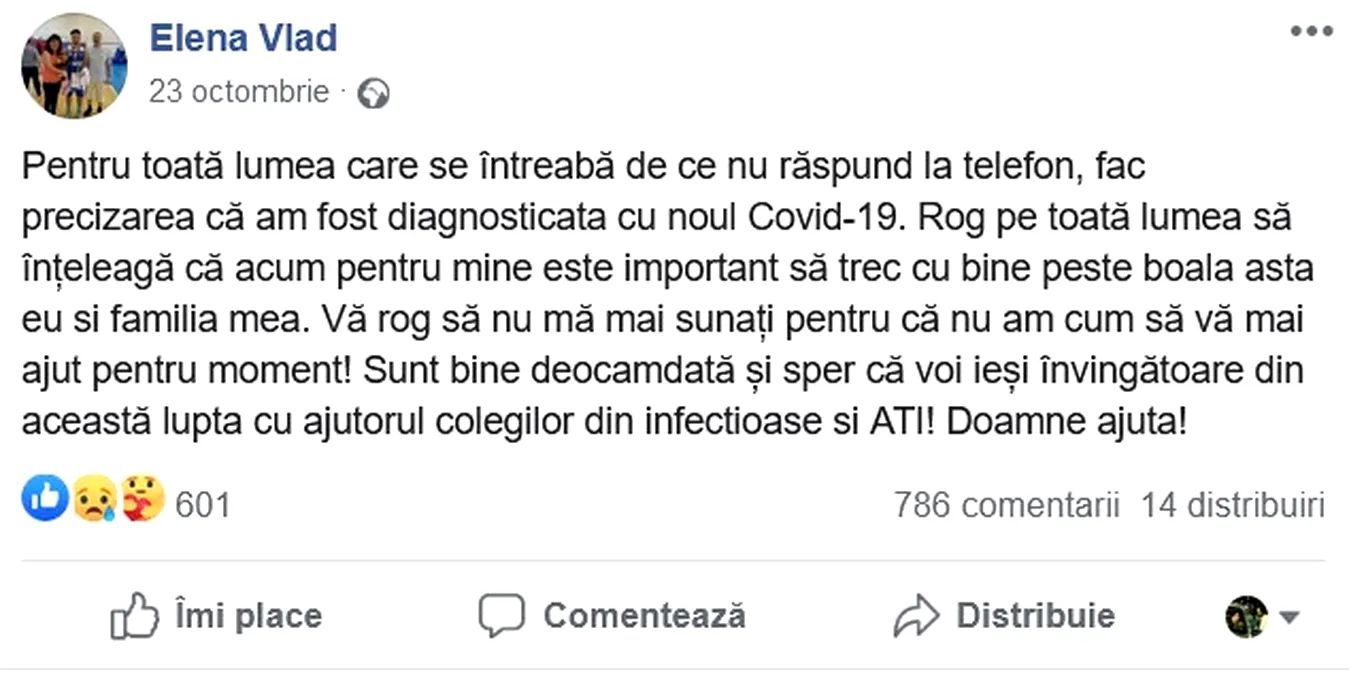The height and width of the screenshot is (700, 1349).
Task: Click the globe public-privacy icon
Action: (373, 94)
